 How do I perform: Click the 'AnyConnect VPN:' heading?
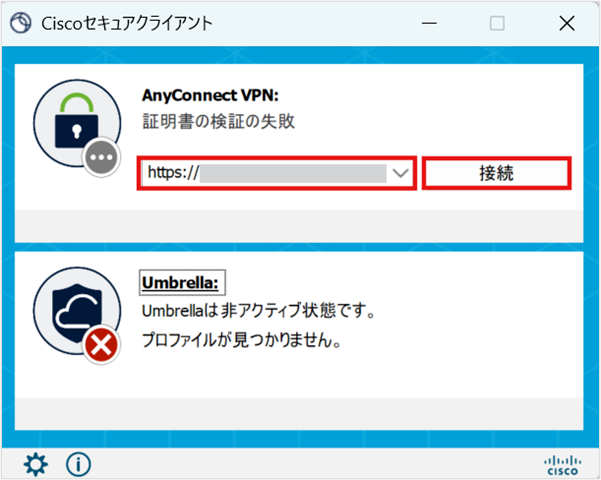pyautogui.click(x=210, y=95)
